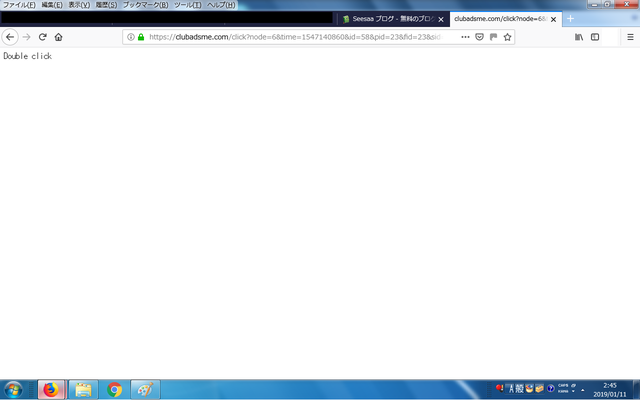640x400 pixels.
Task: Show site information via the info icon
Action: click(x=131, y=37)
